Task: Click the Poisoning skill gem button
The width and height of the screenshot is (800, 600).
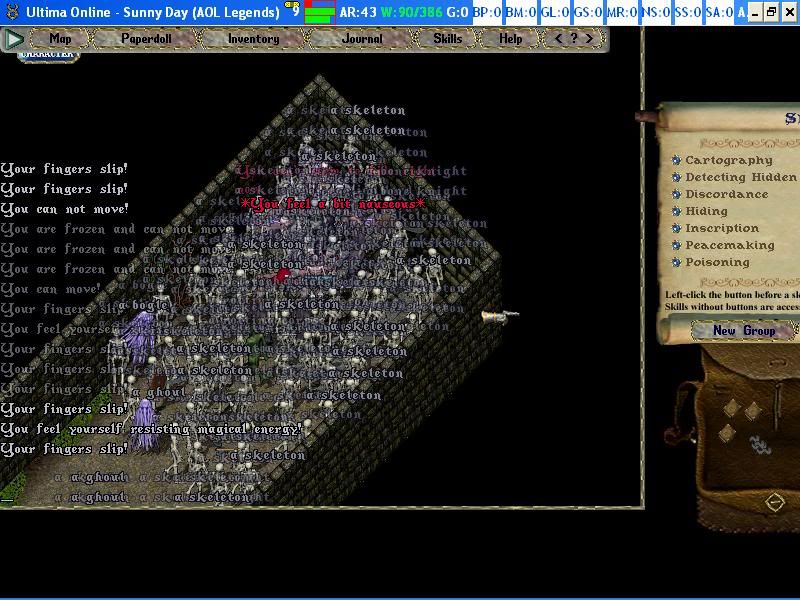Action: click(676, 262)
